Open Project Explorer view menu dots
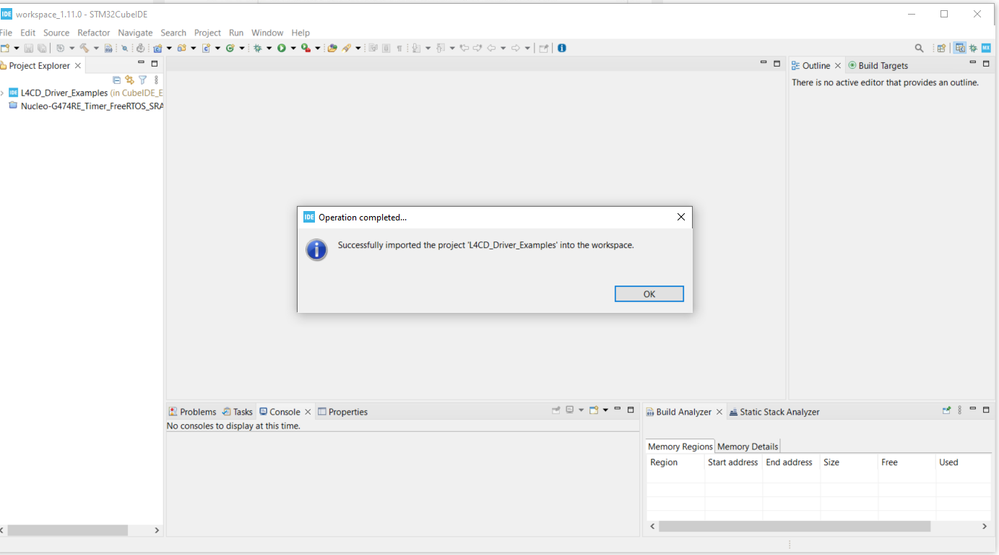 coord(156,80)
